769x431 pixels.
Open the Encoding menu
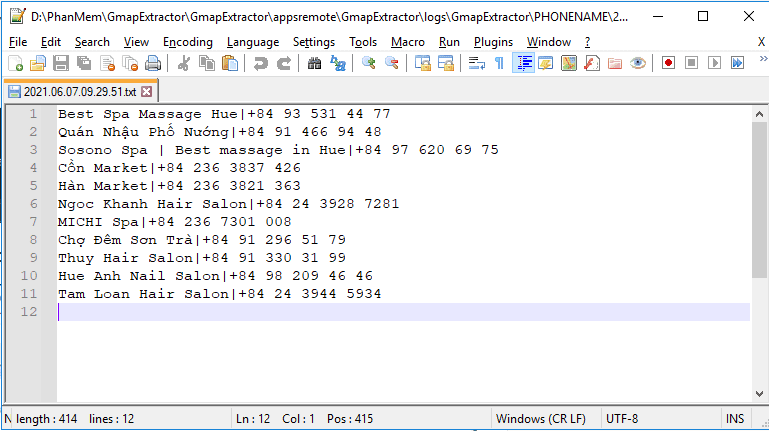click(188, 42)
